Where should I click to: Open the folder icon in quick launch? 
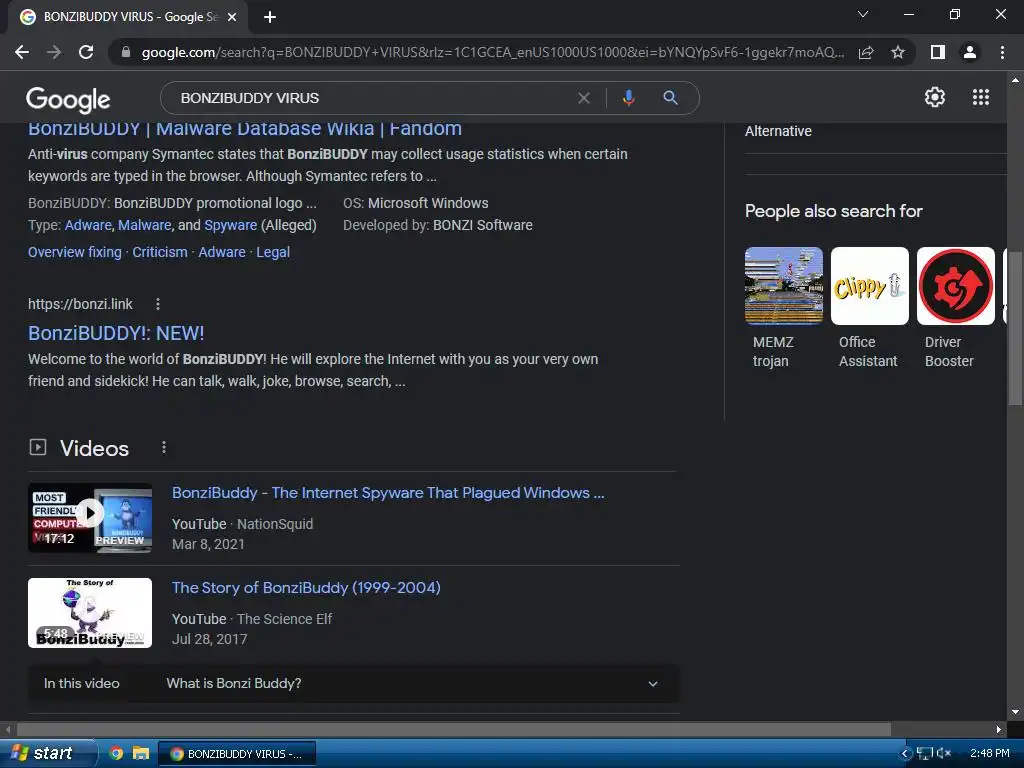coord(140,754)
